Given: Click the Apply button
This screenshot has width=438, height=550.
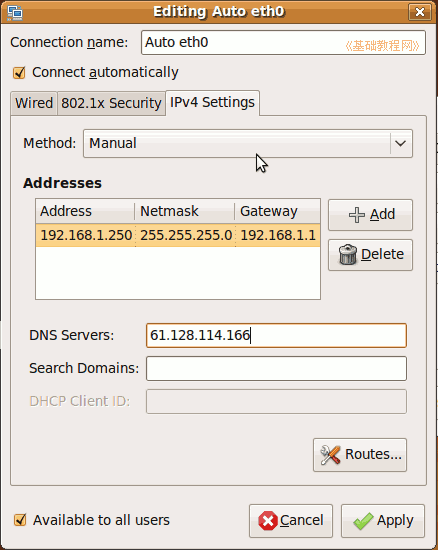Looking at the screenshot, I should tap(383, 521).
